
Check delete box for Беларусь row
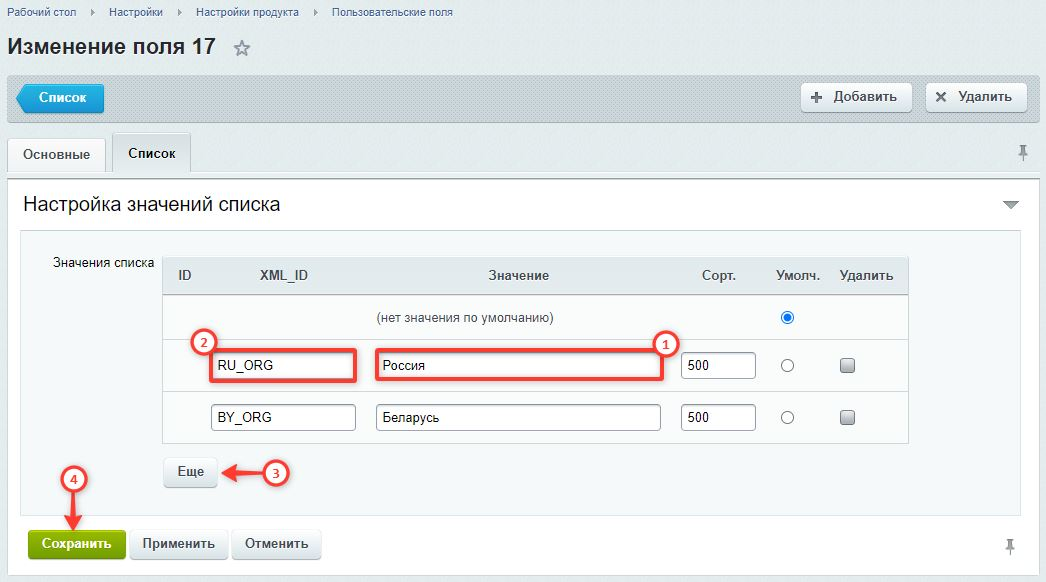click(x=847, y=418)
